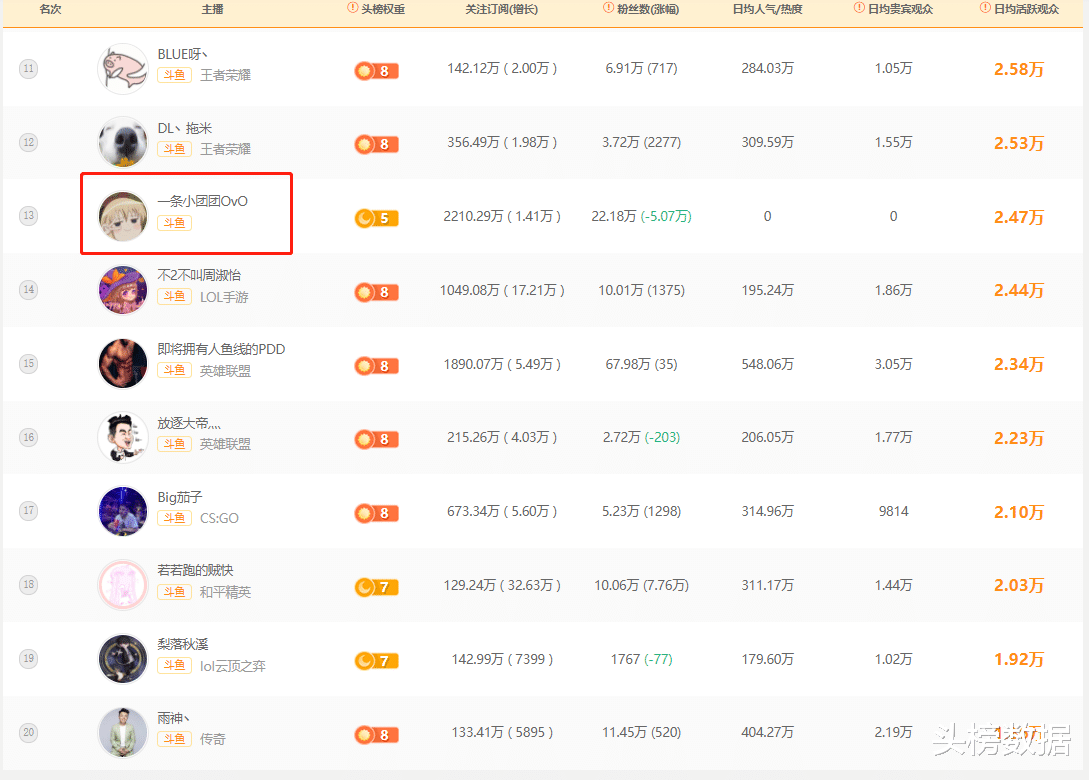Click rank badge 20
This screenshot has height=780, width=1089.
28,732
